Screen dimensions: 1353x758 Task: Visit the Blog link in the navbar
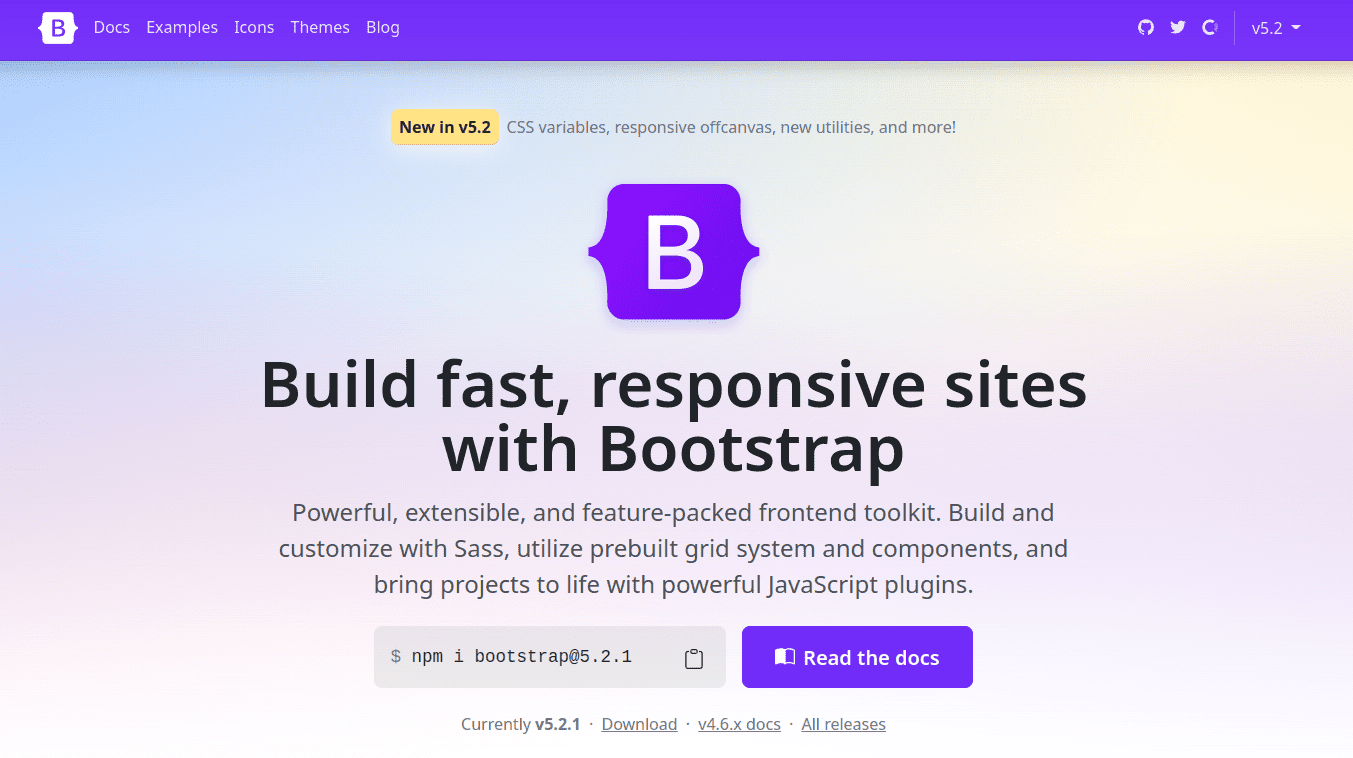point(383,28)
